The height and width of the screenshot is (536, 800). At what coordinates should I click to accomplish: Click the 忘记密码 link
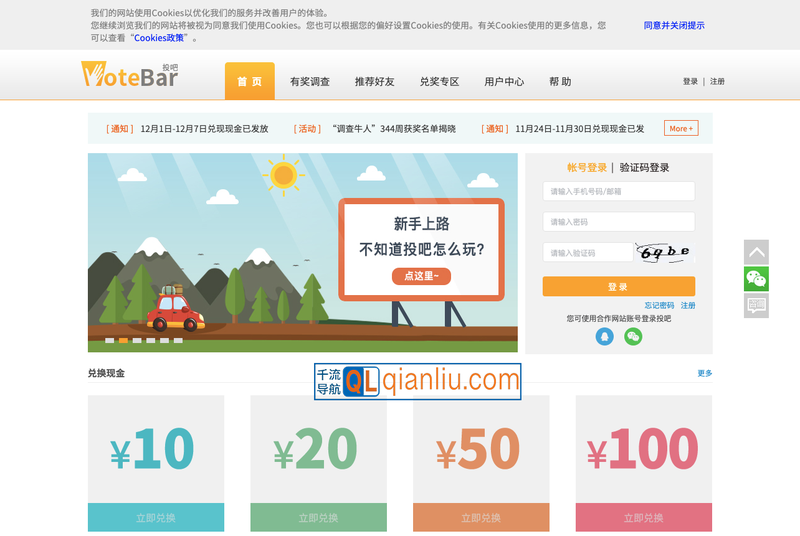coord(659,305)
